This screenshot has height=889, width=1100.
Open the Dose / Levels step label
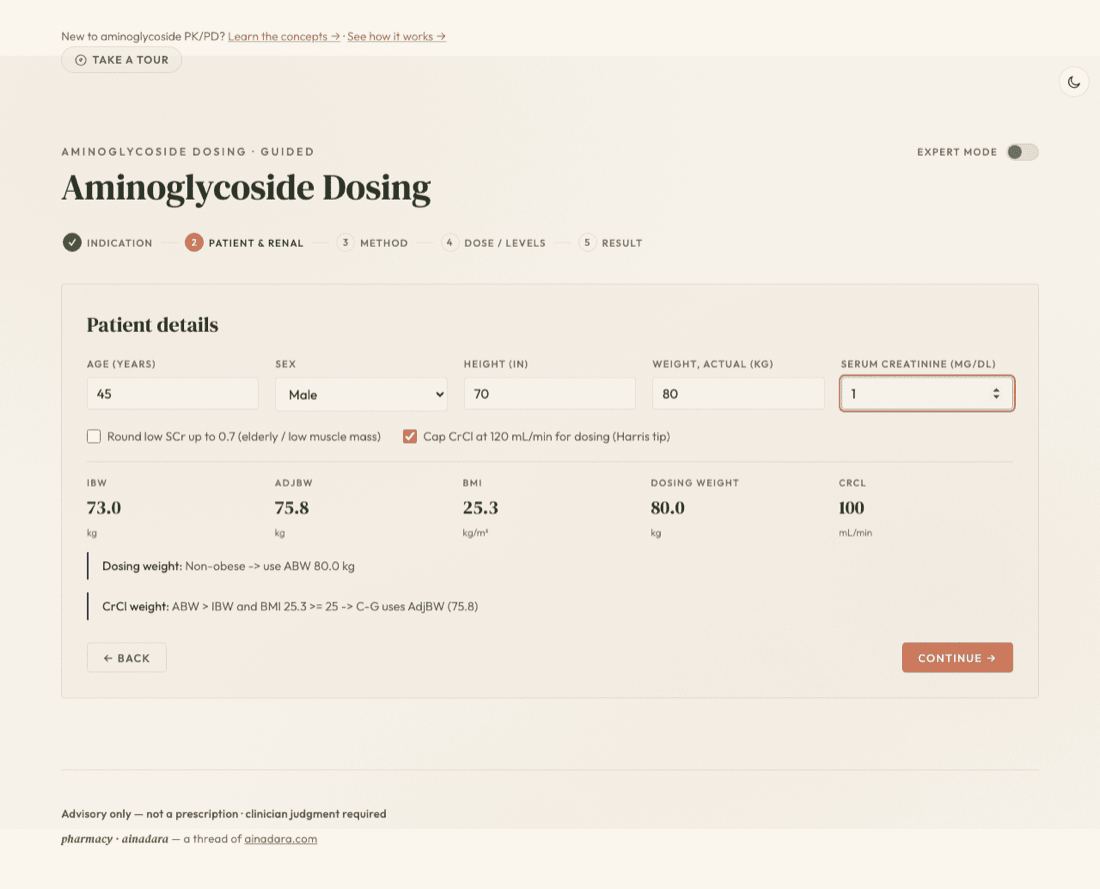505,243
